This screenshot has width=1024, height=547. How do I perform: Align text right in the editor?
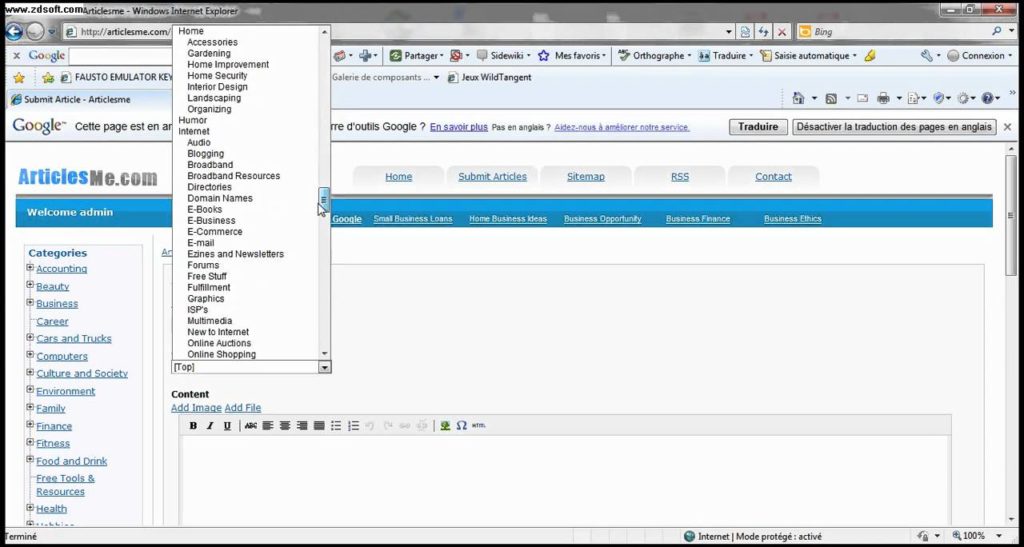[x=302, y=426]
